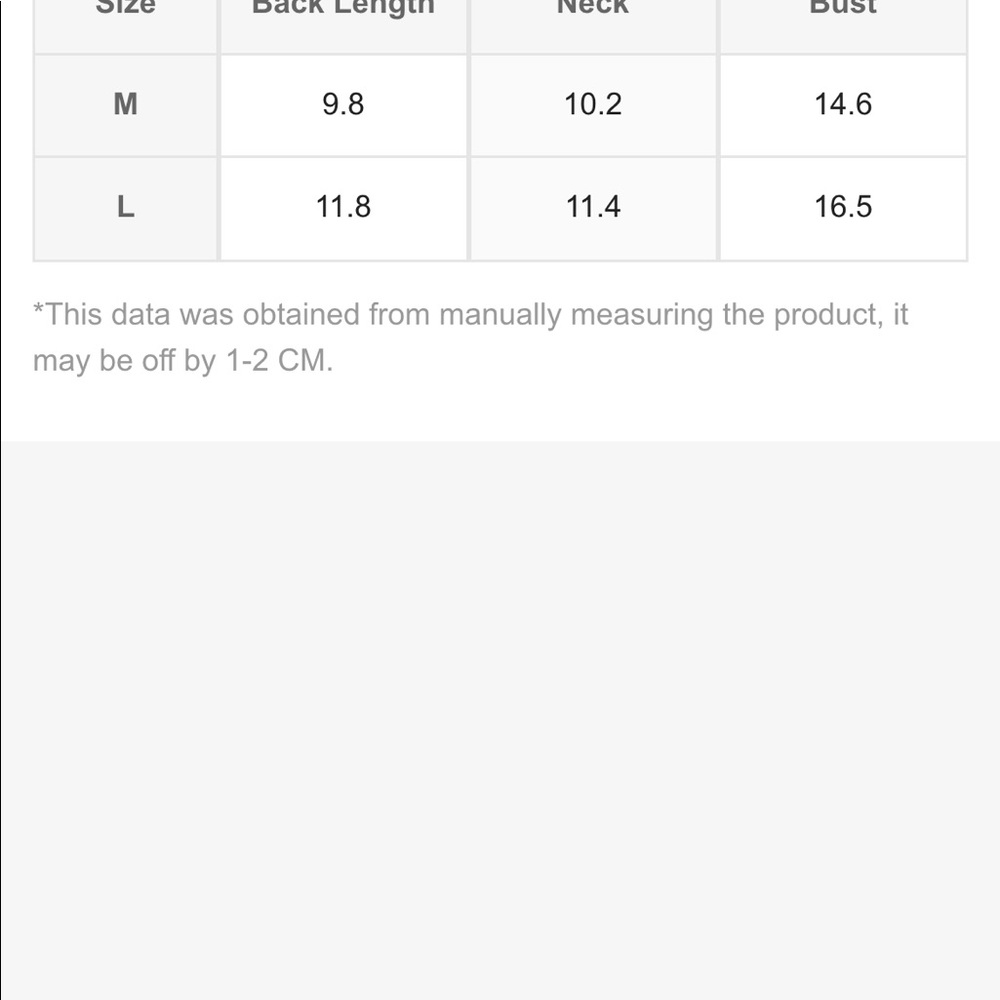Viewport: 1000px width, 1000px height.
Task: Click the 10.2 neck value
Action: (593, 104)
